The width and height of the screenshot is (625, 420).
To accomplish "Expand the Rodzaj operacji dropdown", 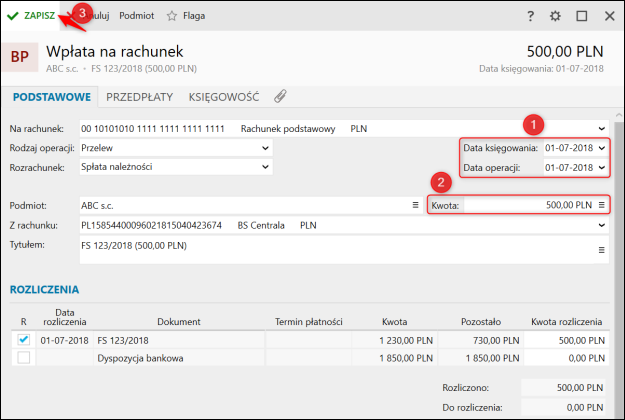I will point(265,148).
